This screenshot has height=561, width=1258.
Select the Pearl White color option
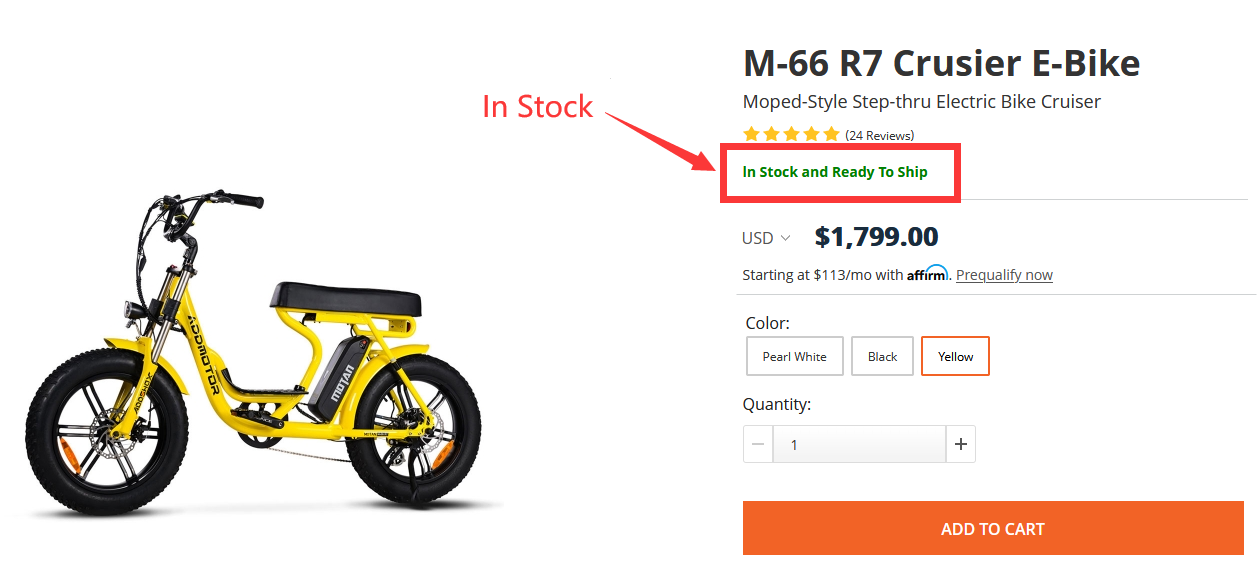(x=795, y=356)
